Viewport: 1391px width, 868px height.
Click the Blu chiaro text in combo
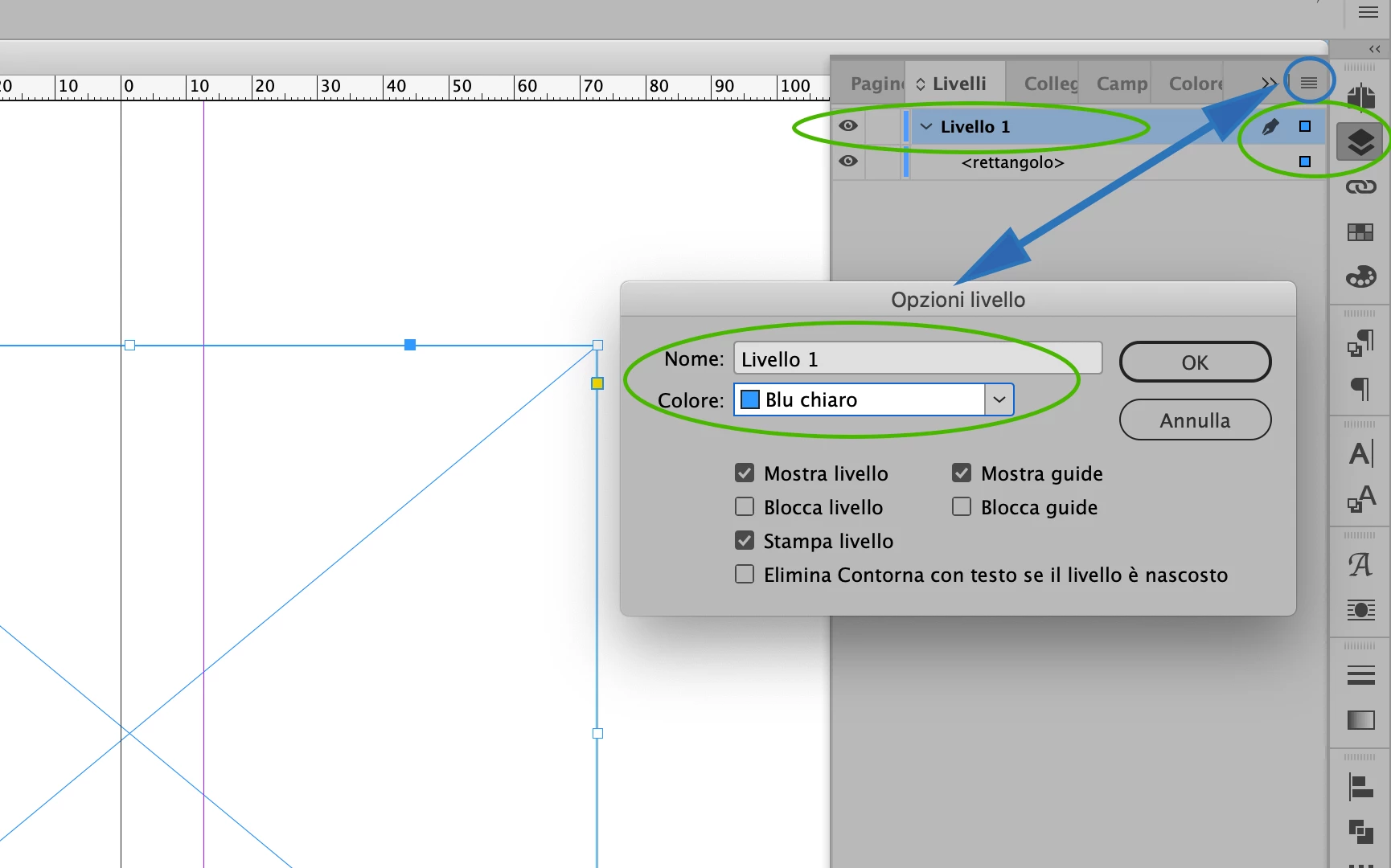[811, 399]
